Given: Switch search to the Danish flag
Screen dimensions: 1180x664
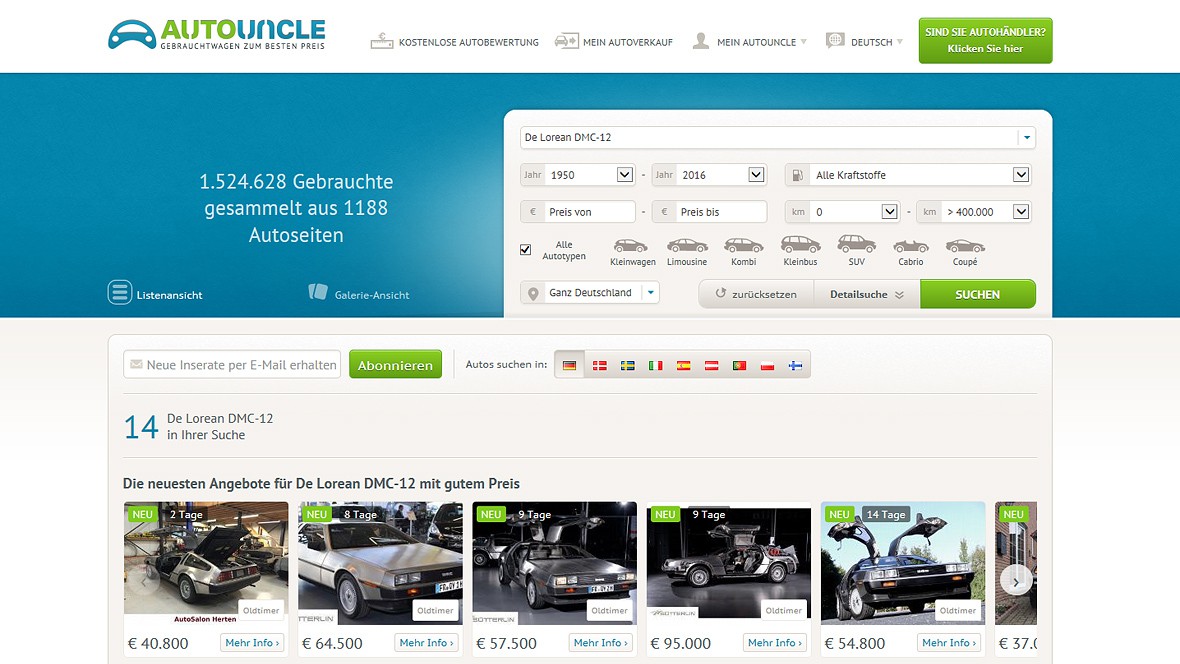Looking at the screenshot, I should point(600,365).
